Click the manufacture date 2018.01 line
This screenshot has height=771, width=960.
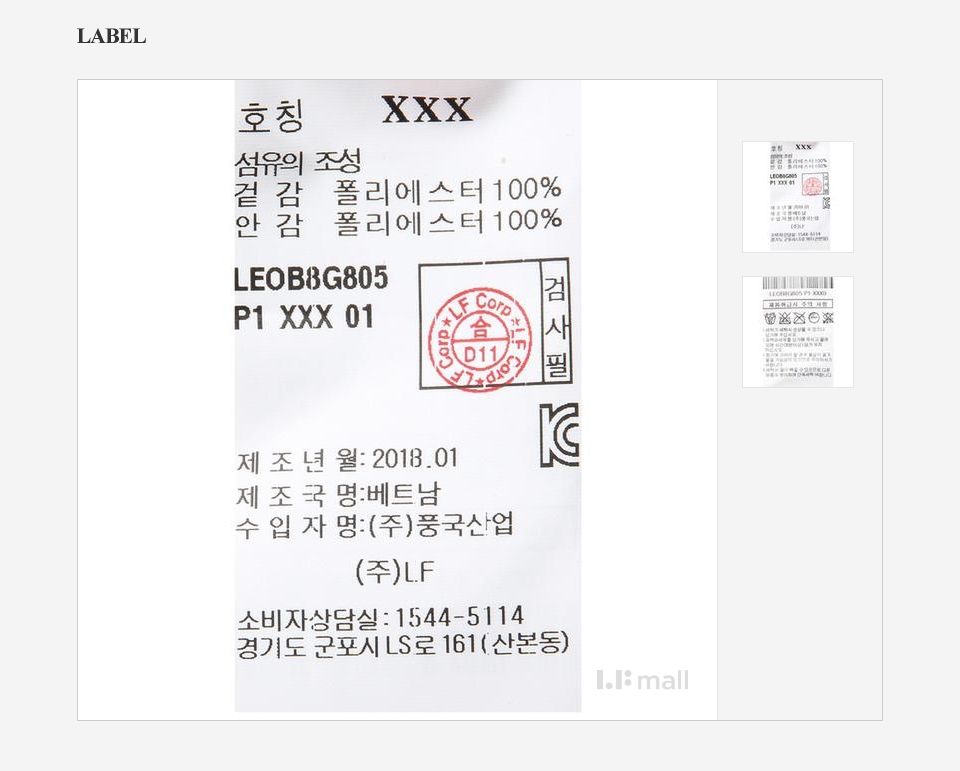[x=347, y=460]
